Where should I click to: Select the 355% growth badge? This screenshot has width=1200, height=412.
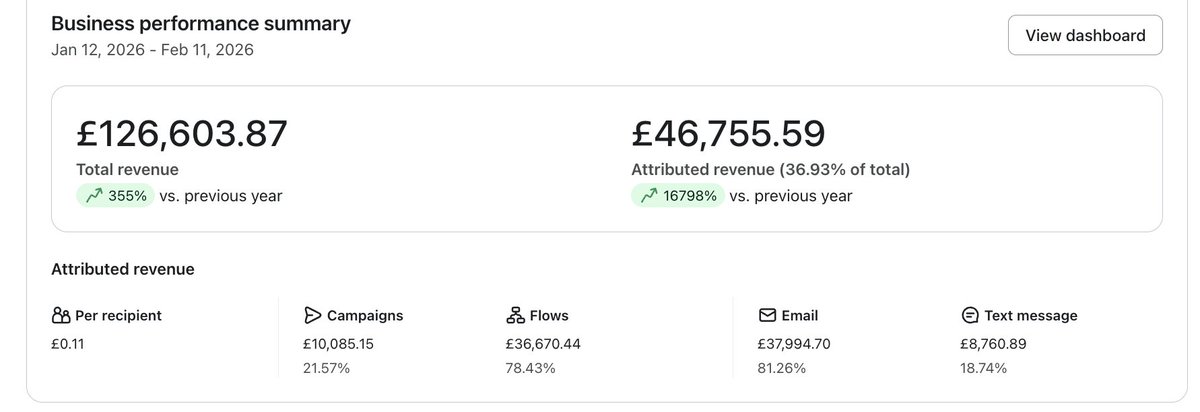click(x=115, y=196)
